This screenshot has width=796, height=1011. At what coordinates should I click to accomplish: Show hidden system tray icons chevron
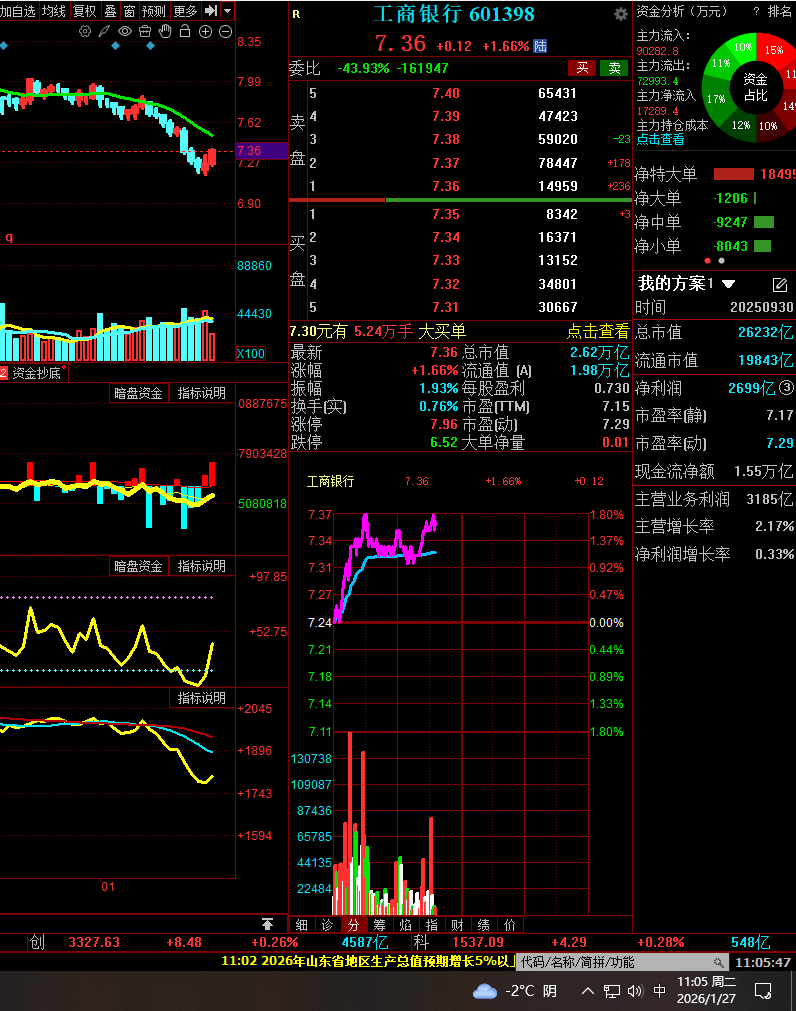click(x=588, y=991)
